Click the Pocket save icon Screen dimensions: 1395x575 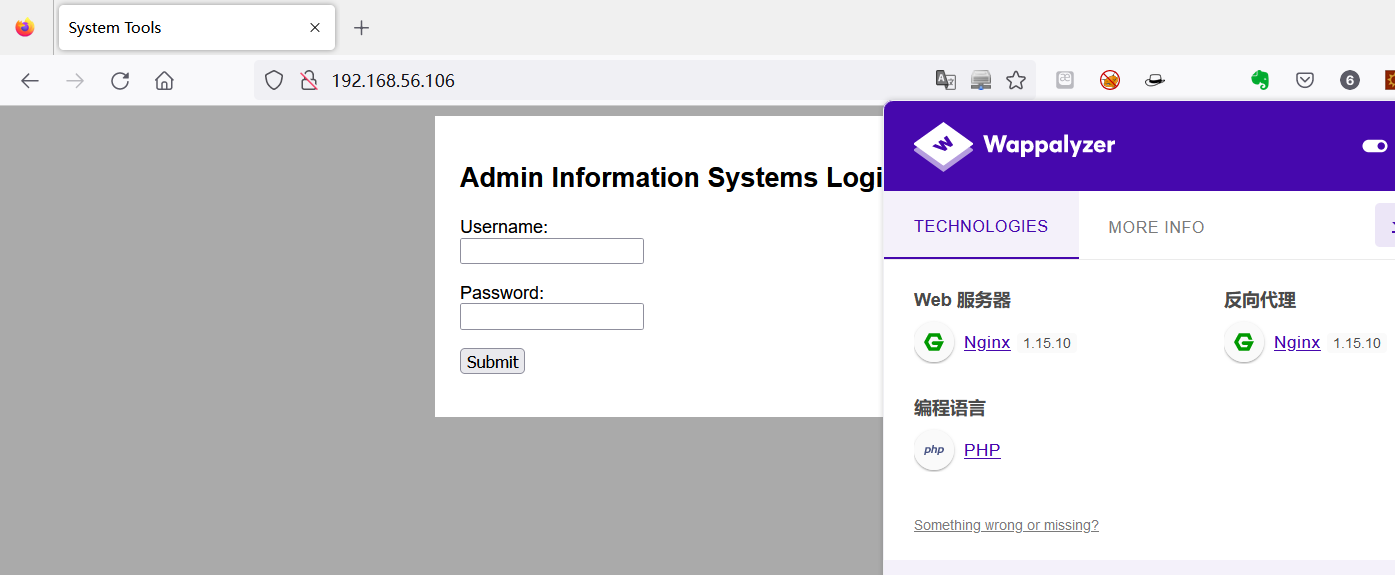(x=1305, y=80)
